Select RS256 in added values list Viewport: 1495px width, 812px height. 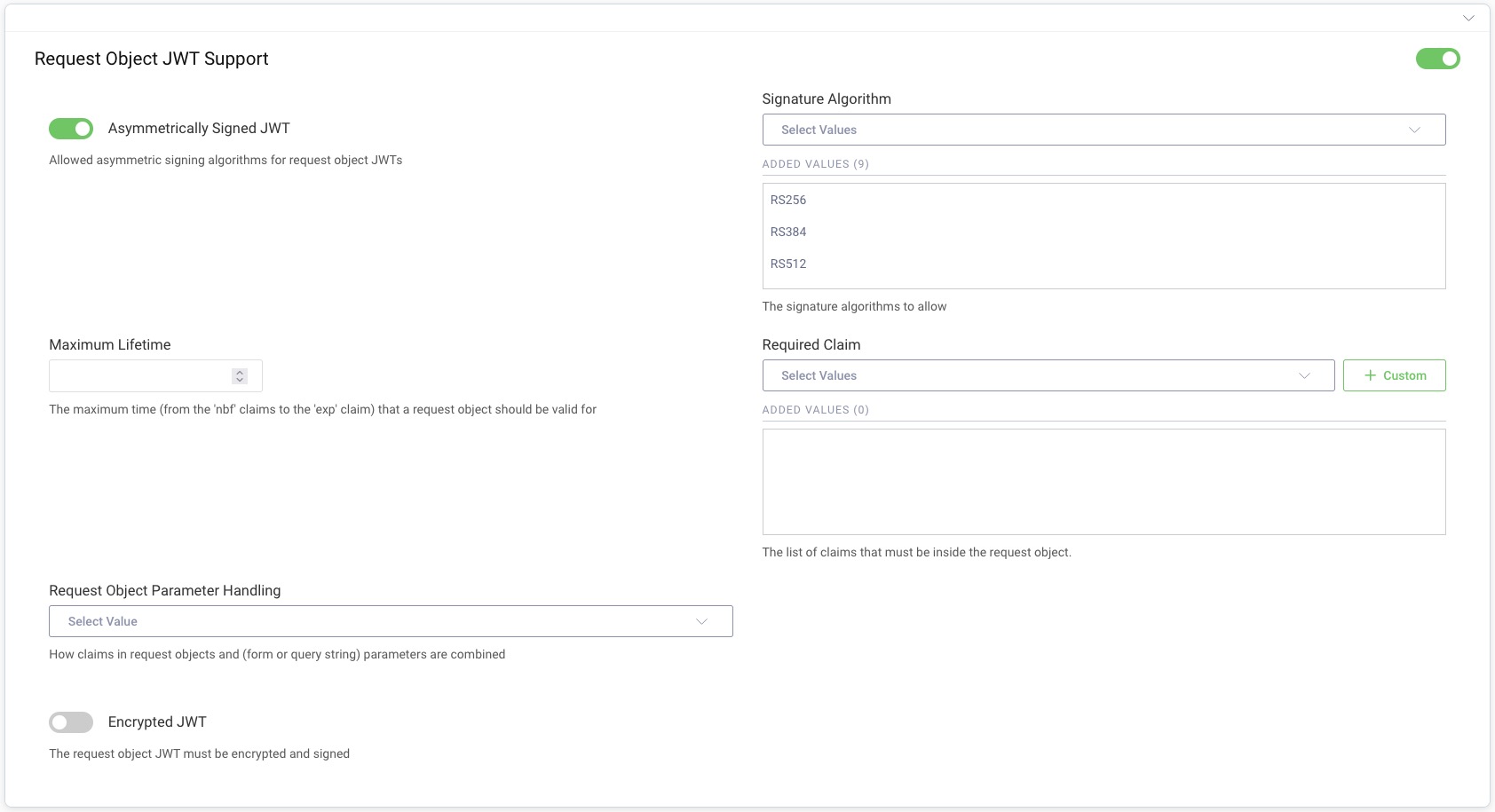(x=788, y=201)
